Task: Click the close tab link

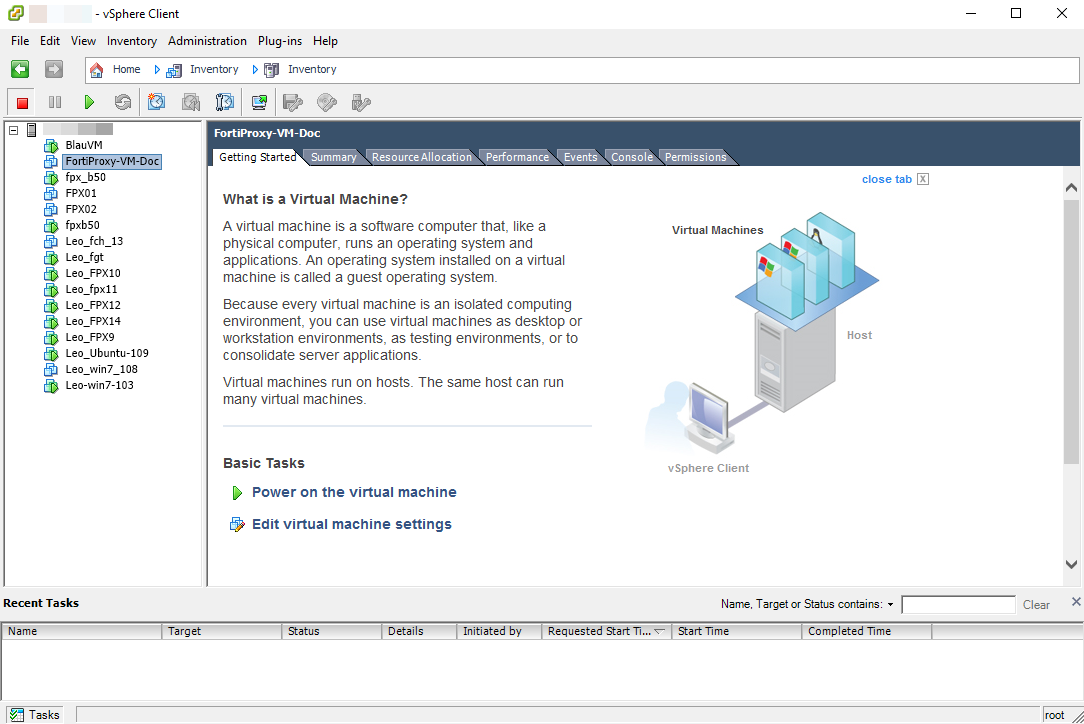Action: (x=886, y=179)
